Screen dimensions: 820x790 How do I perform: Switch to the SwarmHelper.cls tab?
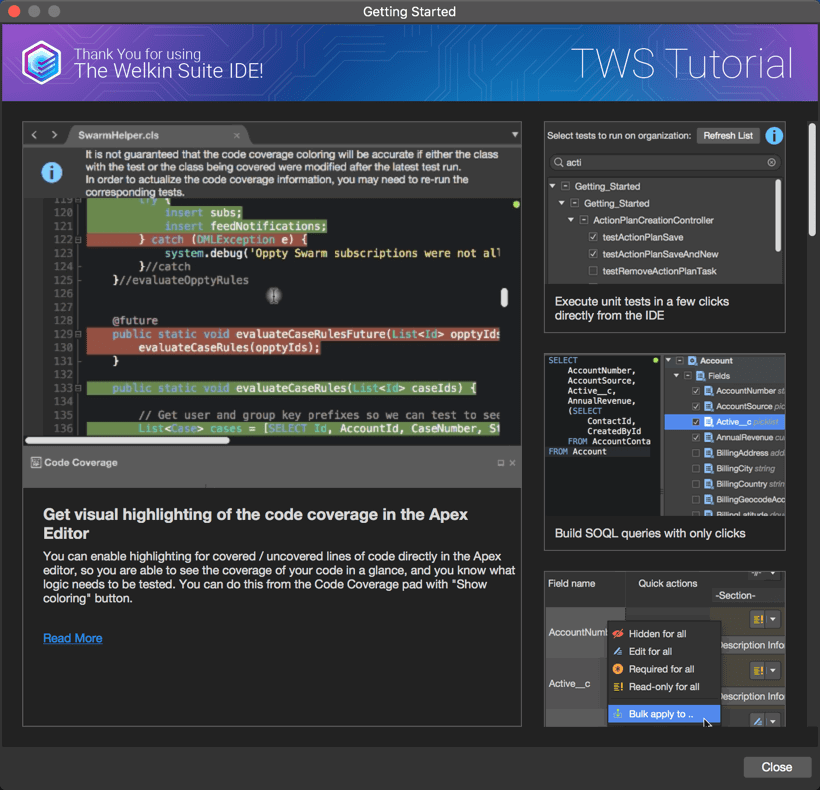(158, 135)
